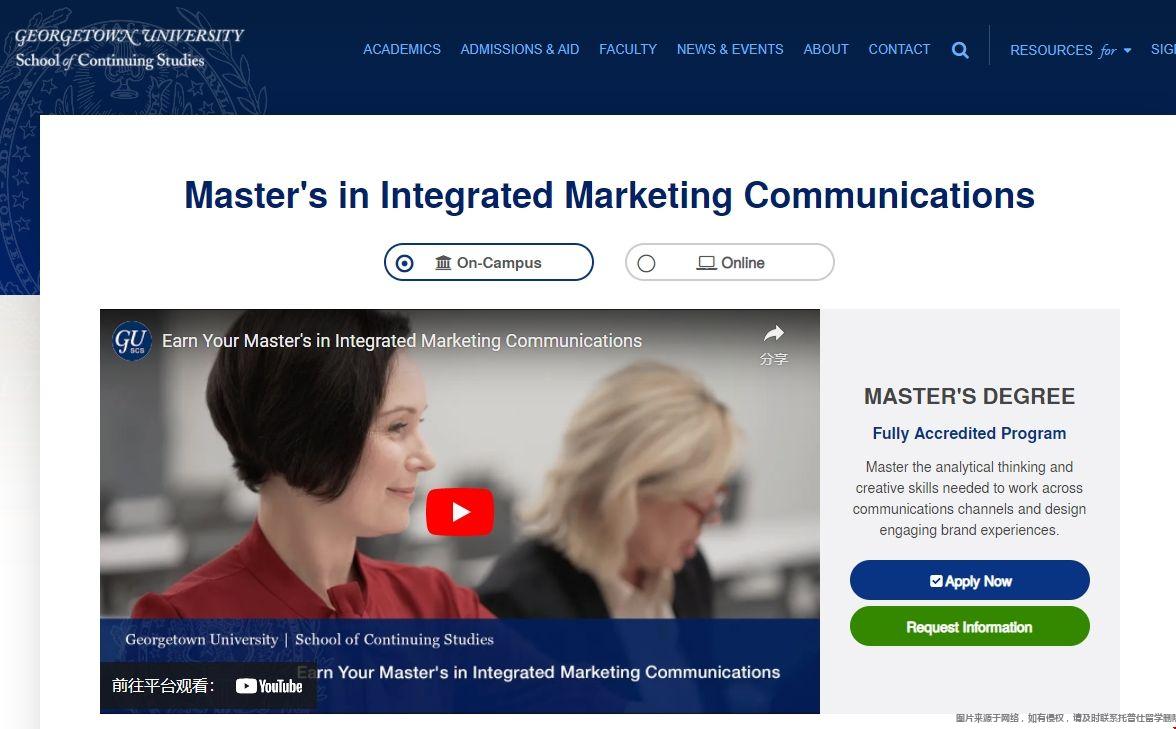Click the Fully Accredited Program heading

969,434
